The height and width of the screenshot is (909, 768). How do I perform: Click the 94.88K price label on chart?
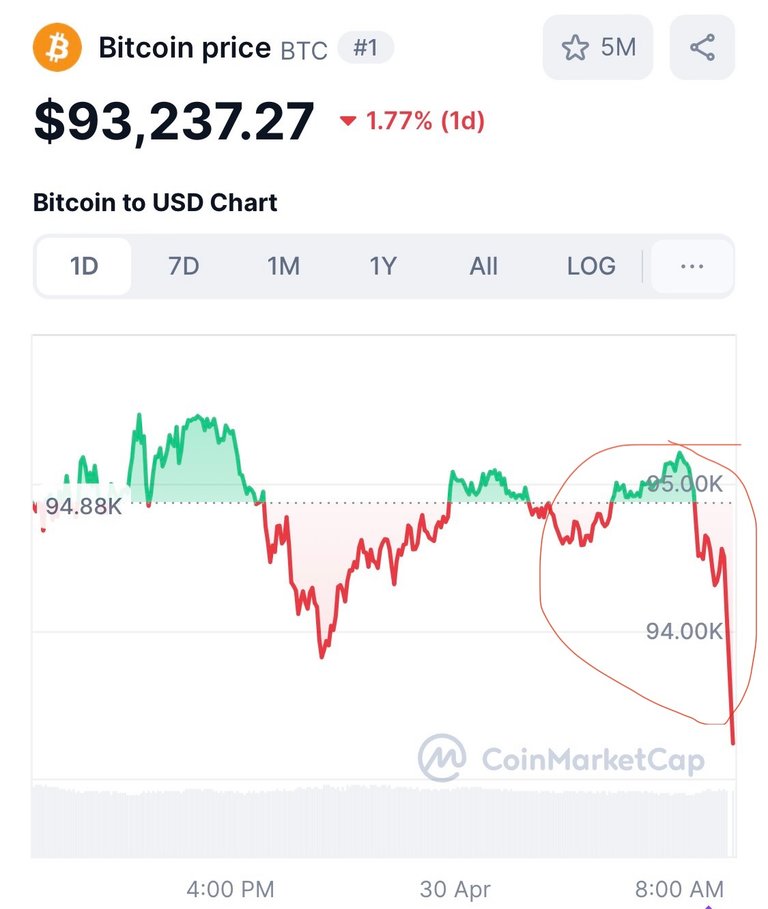[x=83, y=506]
